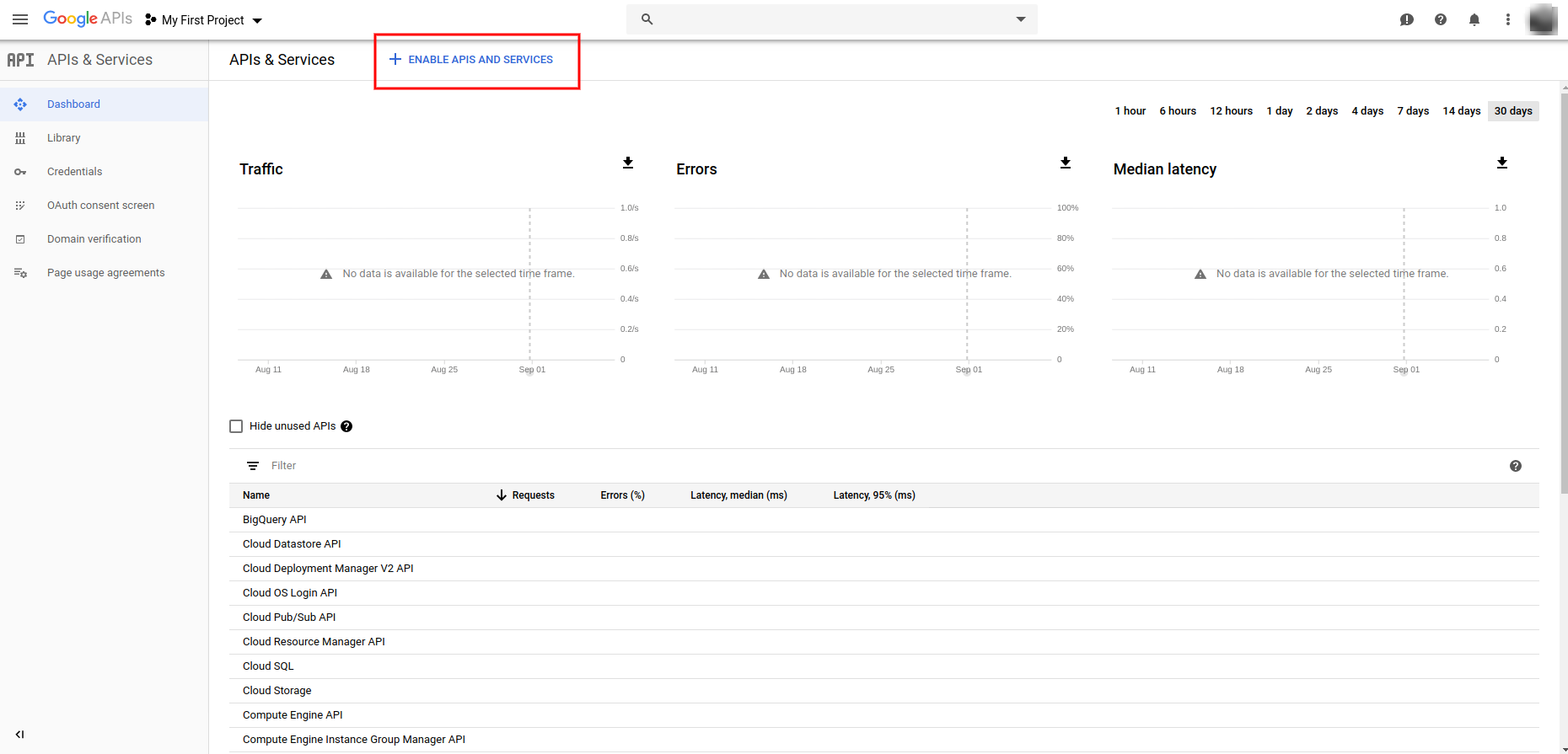
Task: Sort table by Name column
Action: pyautogui.click(x=256, y=495)
